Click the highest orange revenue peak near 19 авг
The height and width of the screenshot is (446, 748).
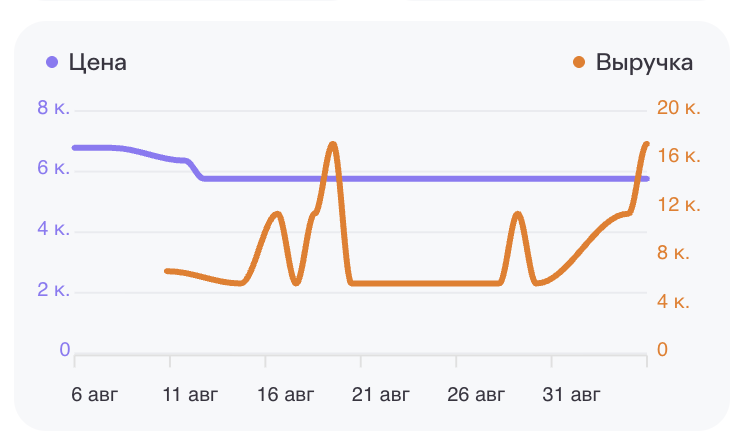[333, 144]
